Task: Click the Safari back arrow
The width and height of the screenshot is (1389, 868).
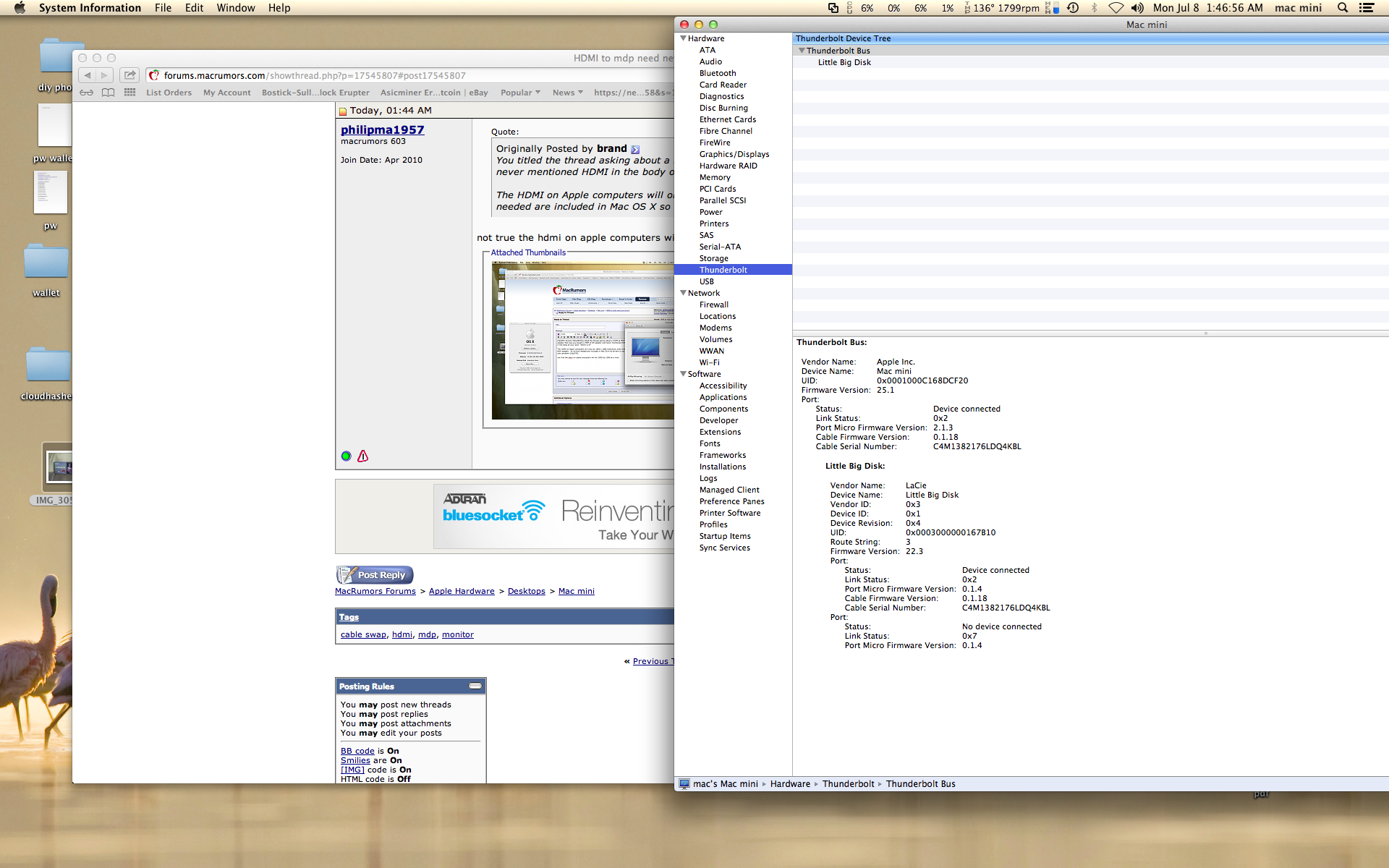Action: pos(88,75)
